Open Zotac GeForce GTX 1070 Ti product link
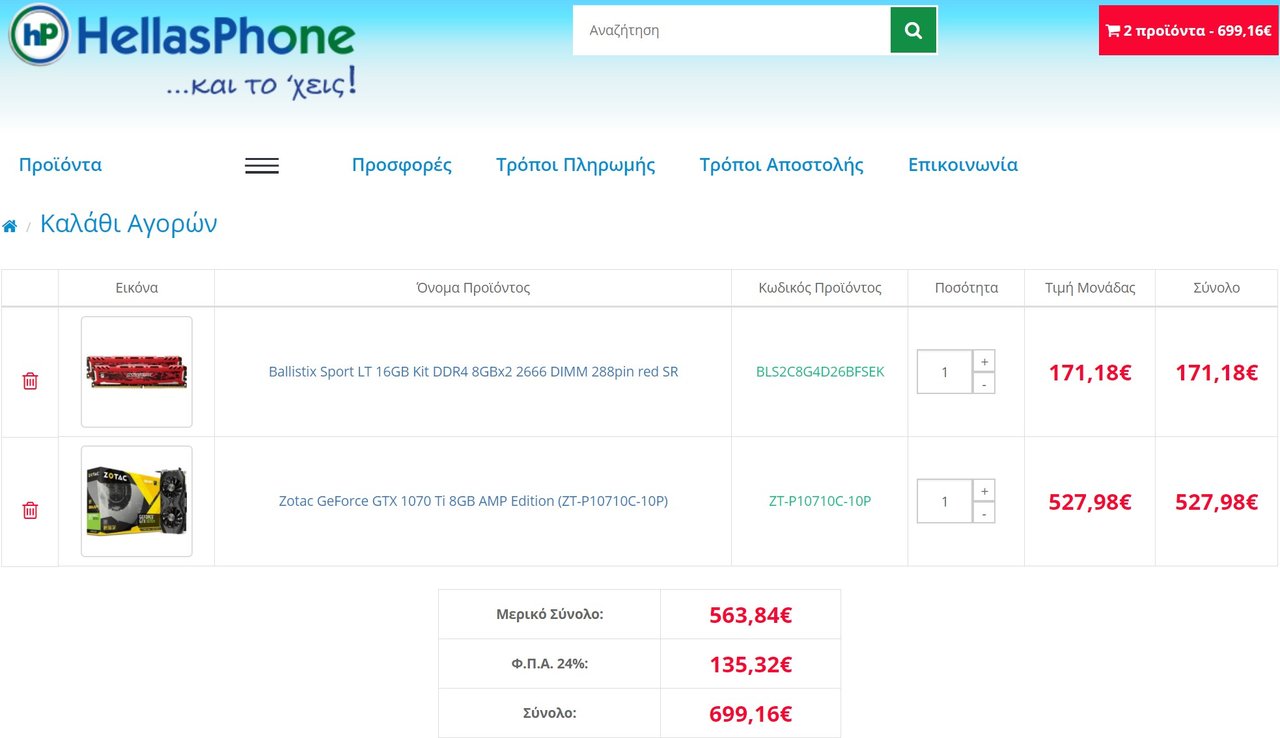The height and width of the screenshot is (738, 1280). tap(473, 501)
